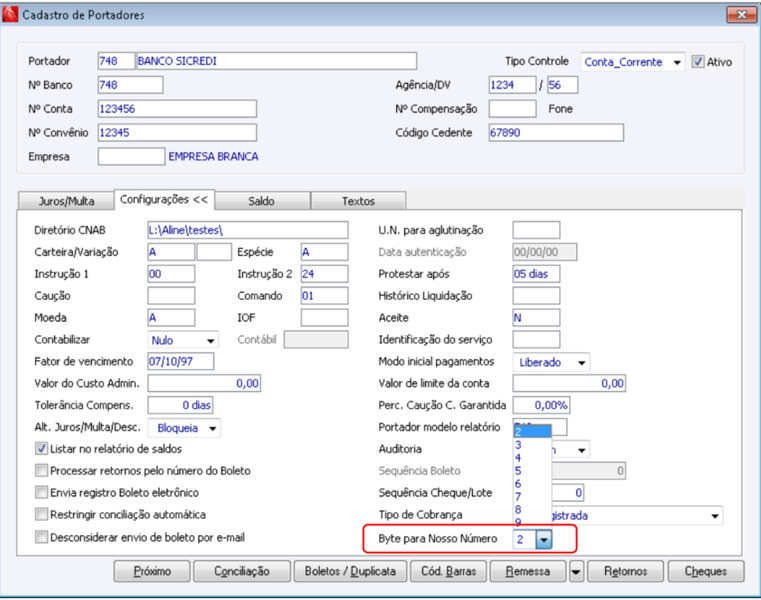
Task: Switch to the Juros/Multa tab
Action: tap(66, 201)
